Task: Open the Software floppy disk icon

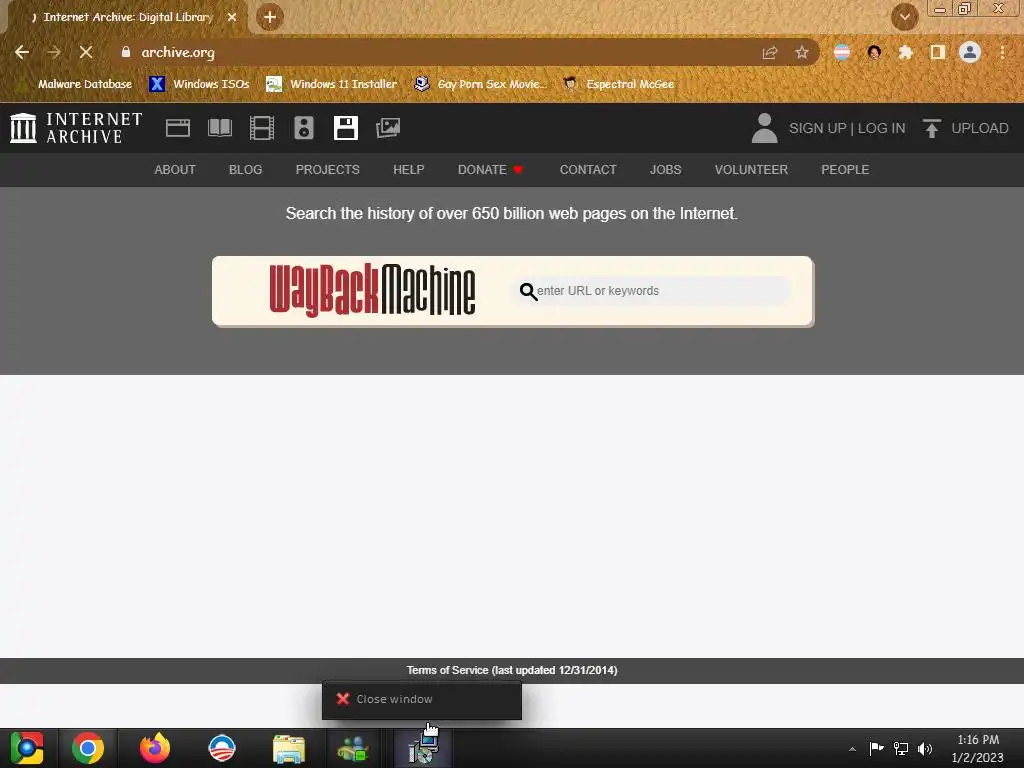Action: pos(345,128)
